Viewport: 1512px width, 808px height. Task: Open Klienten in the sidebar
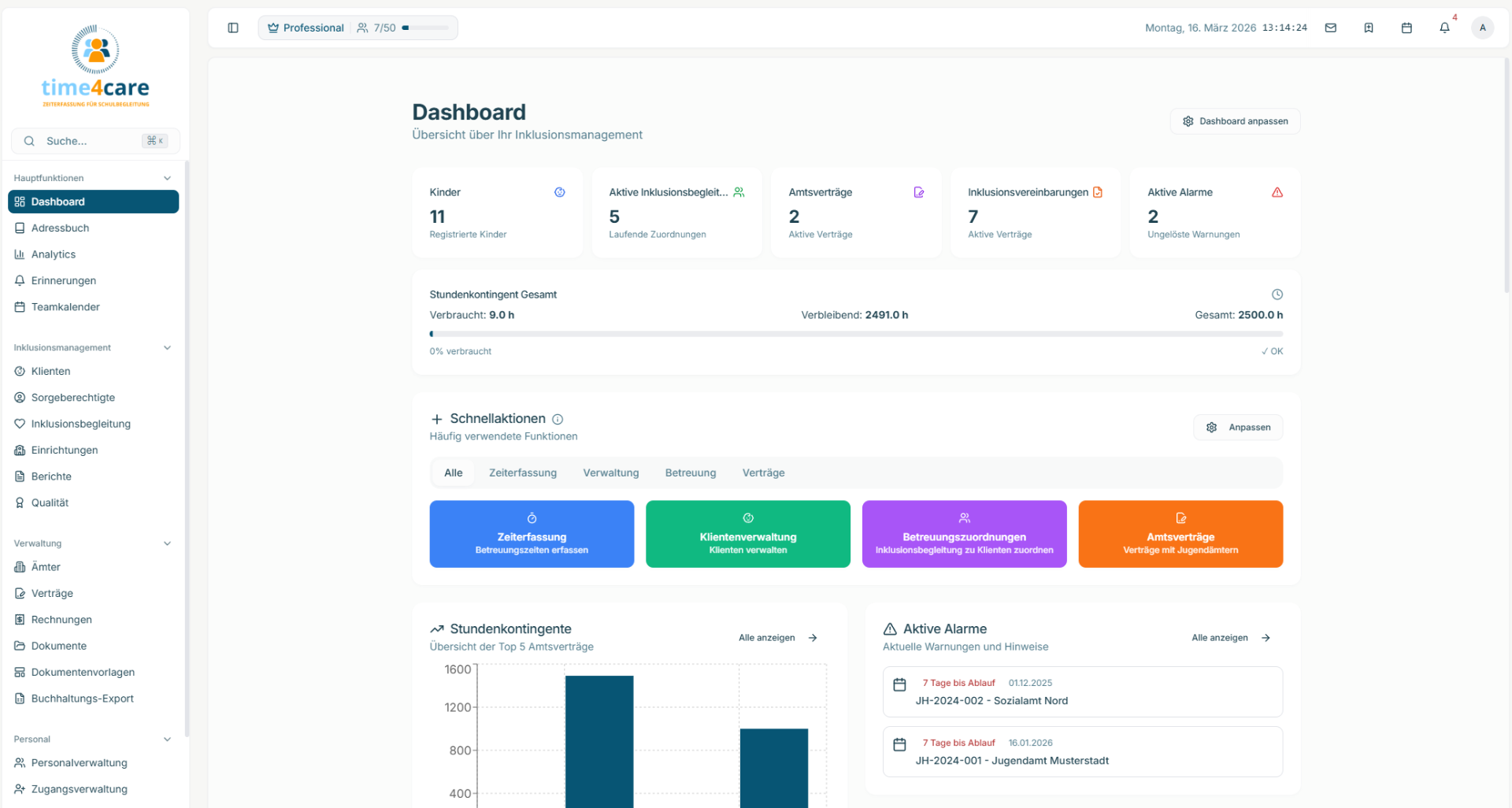(93, 371)
